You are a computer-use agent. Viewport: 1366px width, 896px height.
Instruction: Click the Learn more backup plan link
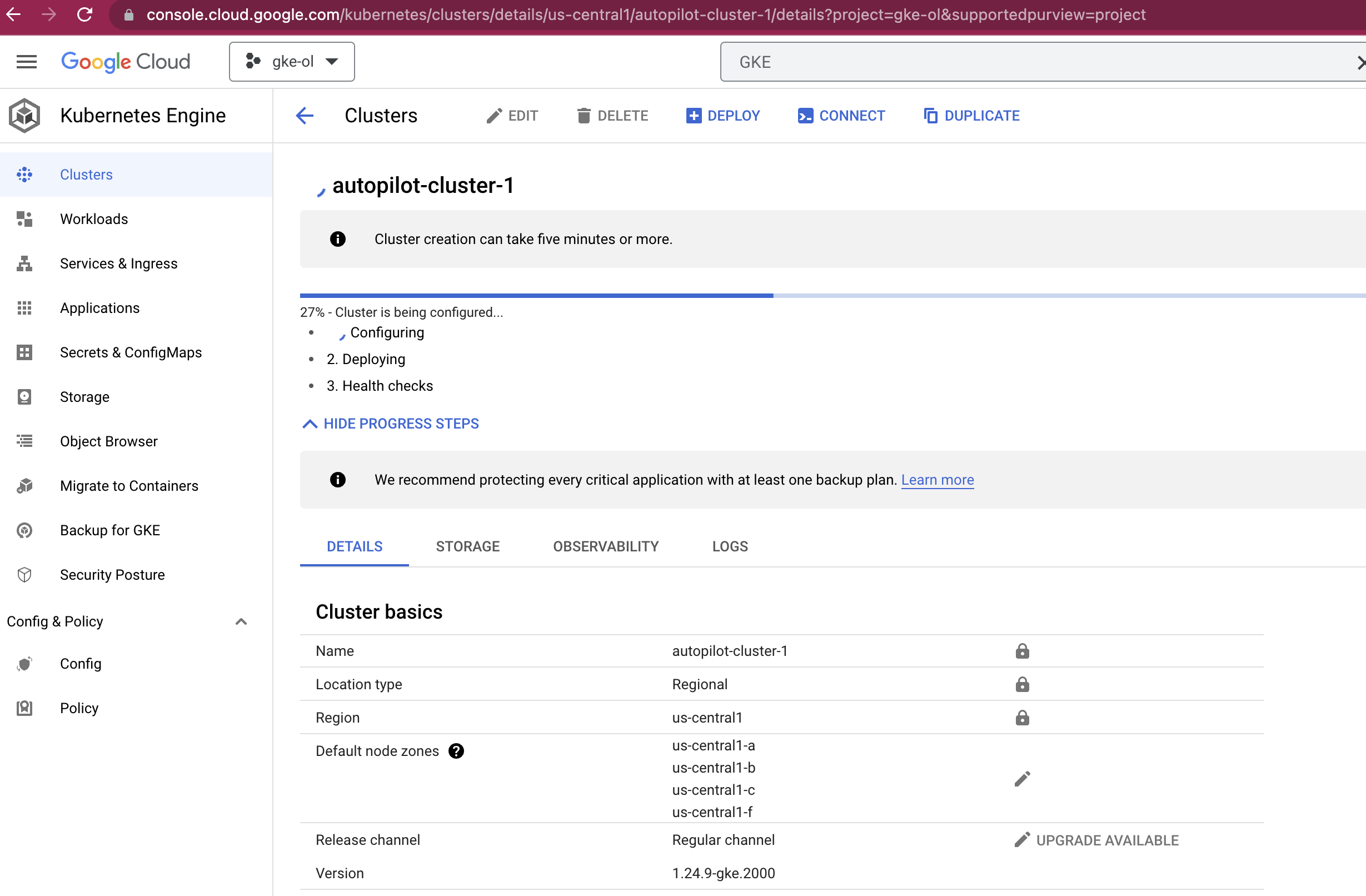click(938, 480)
